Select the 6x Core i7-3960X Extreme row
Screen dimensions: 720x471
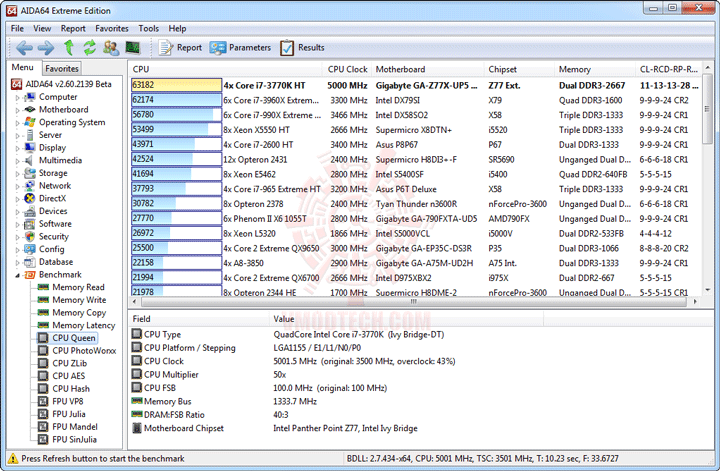pyautogui.click(x=416, y=100)
